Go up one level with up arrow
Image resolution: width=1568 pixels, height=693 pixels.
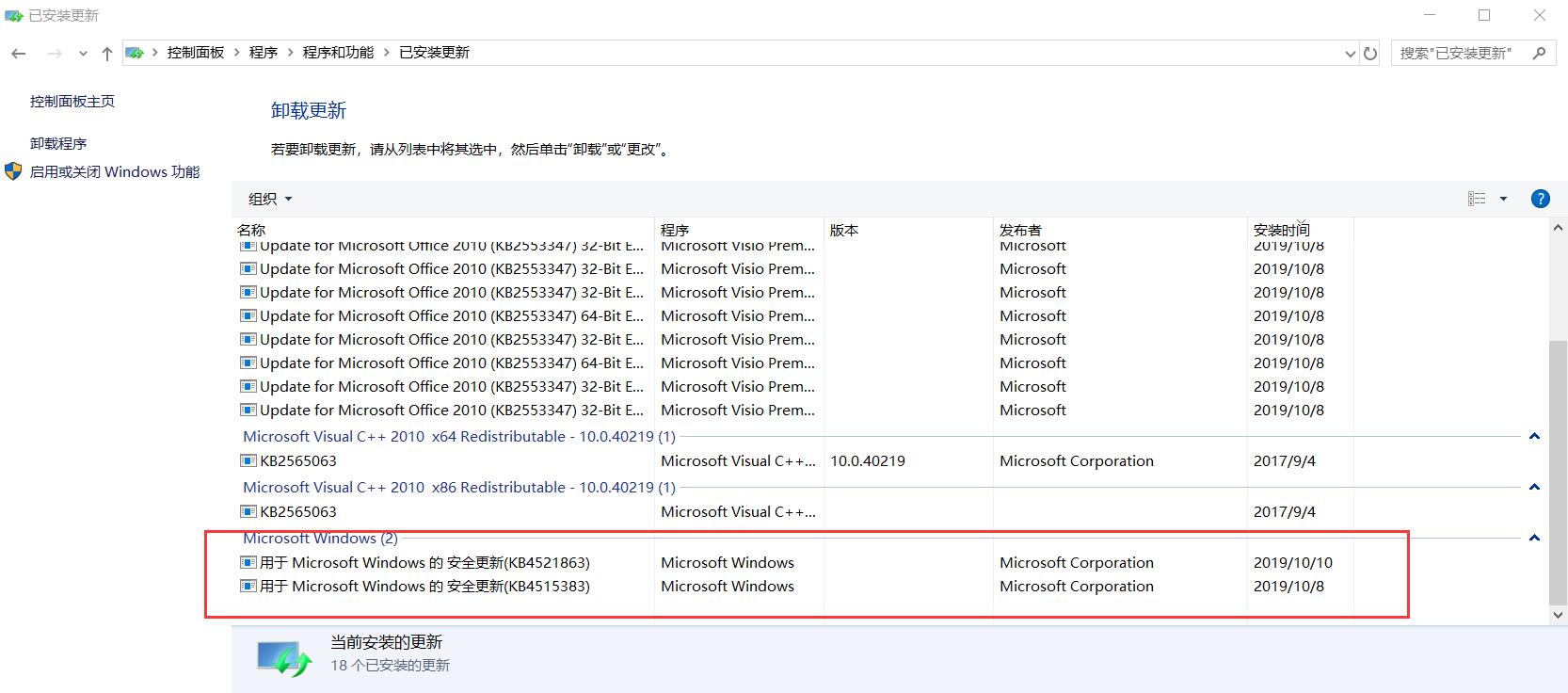[x=107, y=54]
